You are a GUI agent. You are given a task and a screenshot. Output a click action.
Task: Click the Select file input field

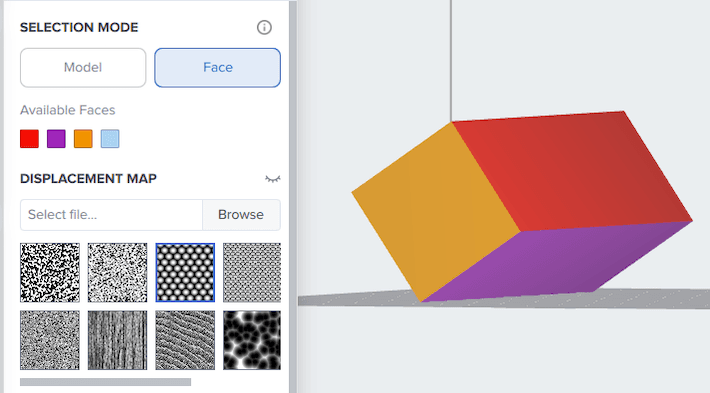(111, 215)
